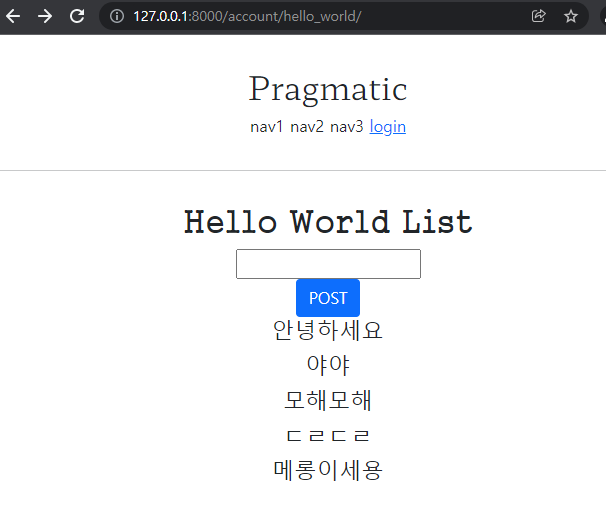Reload the page with the refresh icon
Screen dimensions: 606x506
coord(77,16)
